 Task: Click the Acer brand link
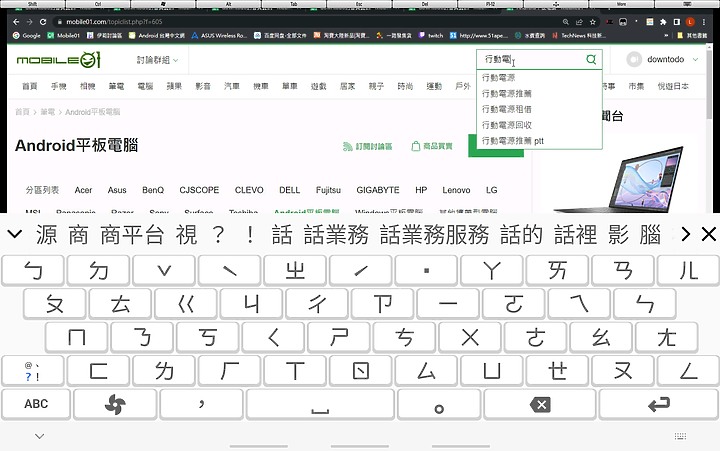[x=83, y=190]
